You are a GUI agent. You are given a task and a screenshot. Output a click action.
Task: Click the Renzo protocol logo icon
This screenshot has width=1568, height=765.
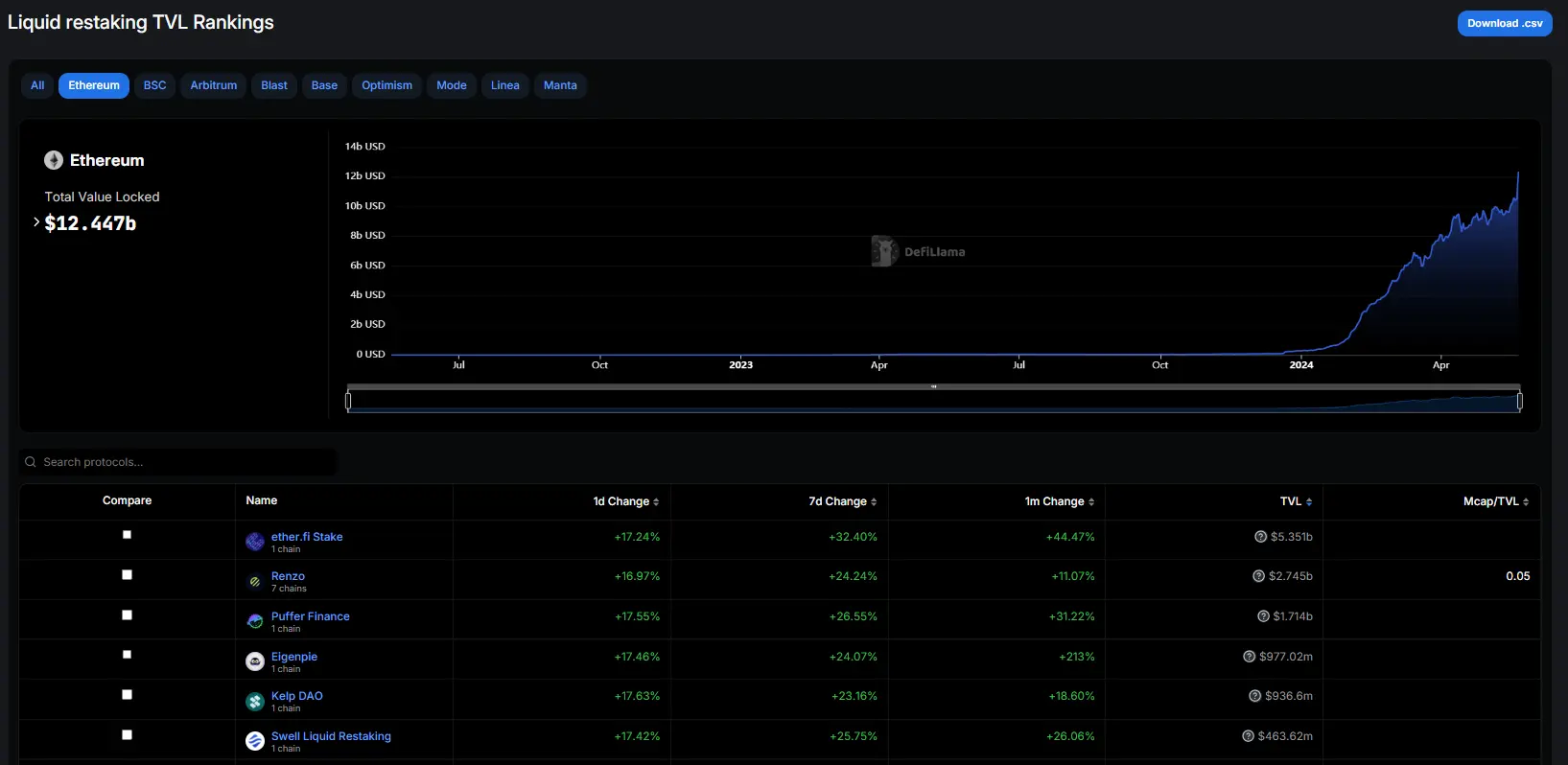point(255,581)
